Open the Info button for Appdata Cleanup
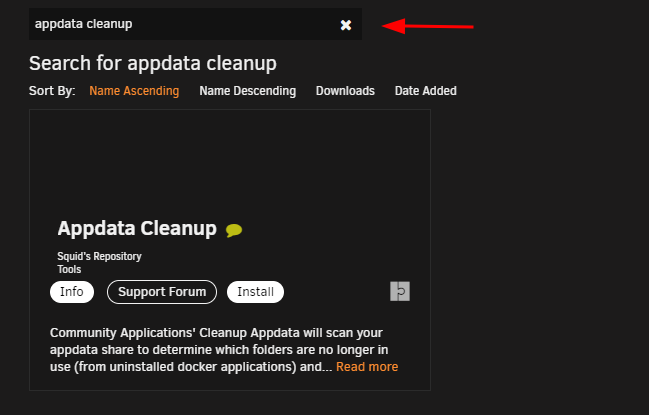Viewport: 649px width, 415px height. click(x=72, y=292)
